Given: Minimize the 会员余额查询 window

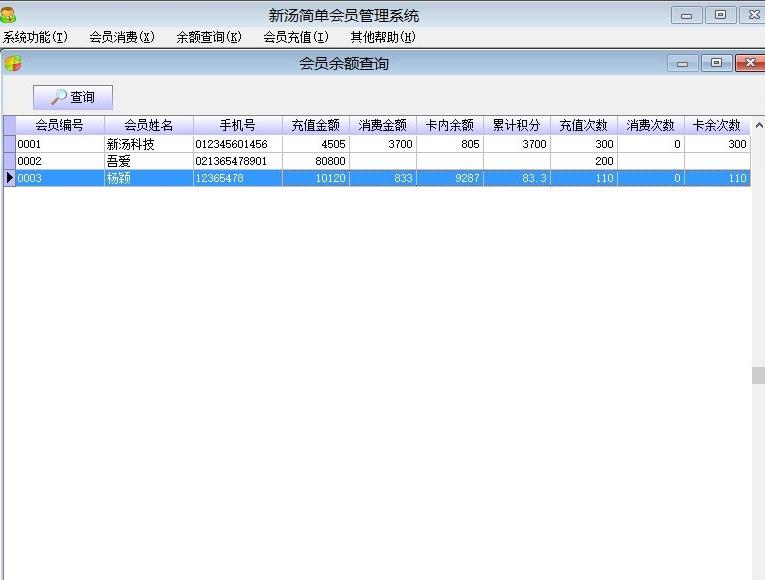Looking at the screenshot, I should (683, 63).
